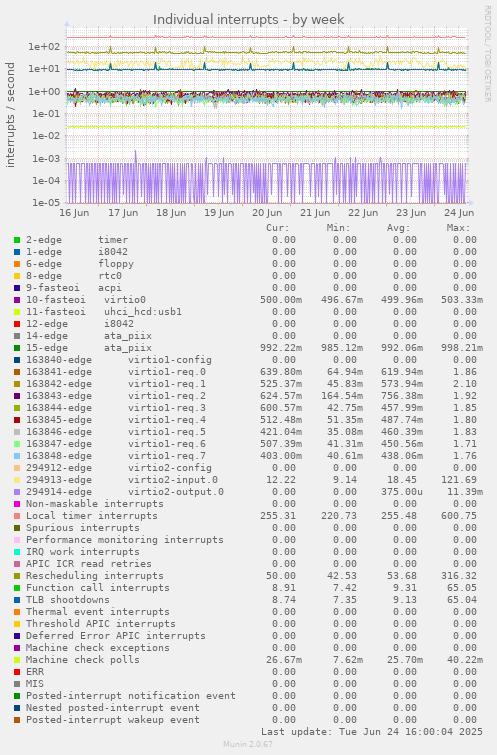Click the '163844-edge' legend label
497x755 pixels.
pos(59,408)
